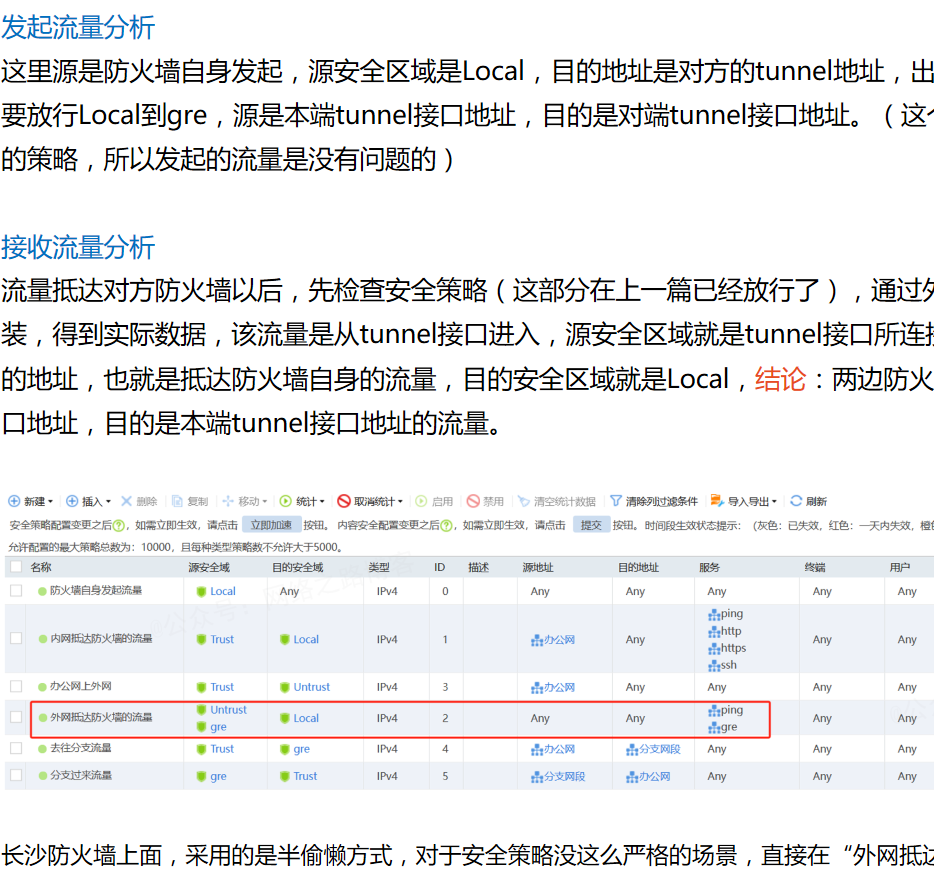Click the clear filter conditions funnel icon
The width and height of the screenshot is (934, 876).
point(616,501)
